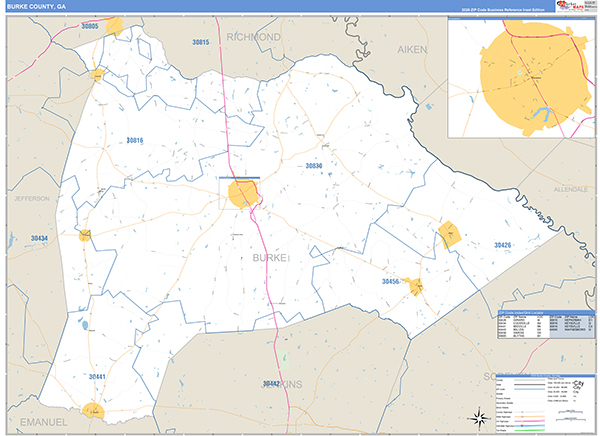
Task: Click the compass rose icon
Action: click(x=478, y=417)
